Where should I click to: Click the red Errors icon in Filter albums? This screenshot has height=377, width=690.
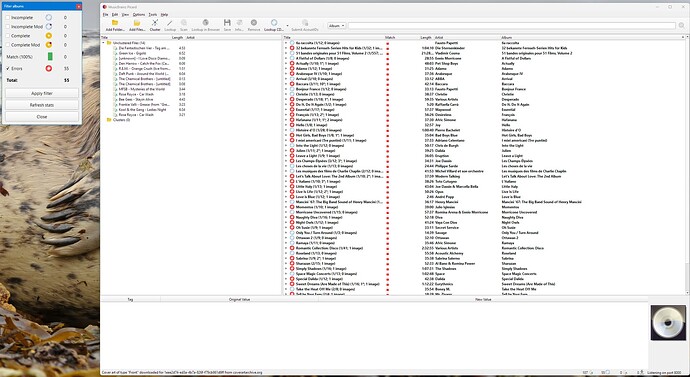[x=49, y=69]
